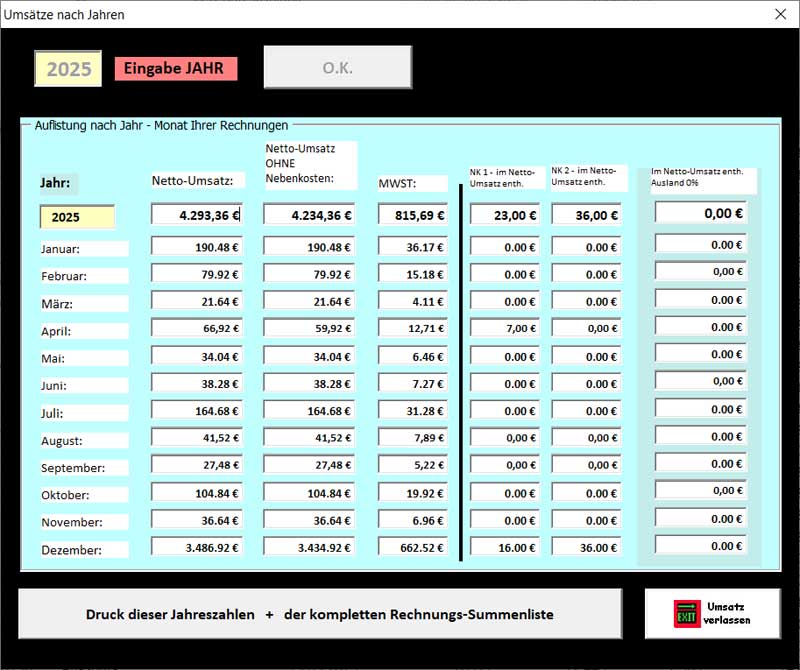This screenshot has height=670, width=800.
Task: Click the Dezember MWST field 662.52 €
Action: coord(413,547)
